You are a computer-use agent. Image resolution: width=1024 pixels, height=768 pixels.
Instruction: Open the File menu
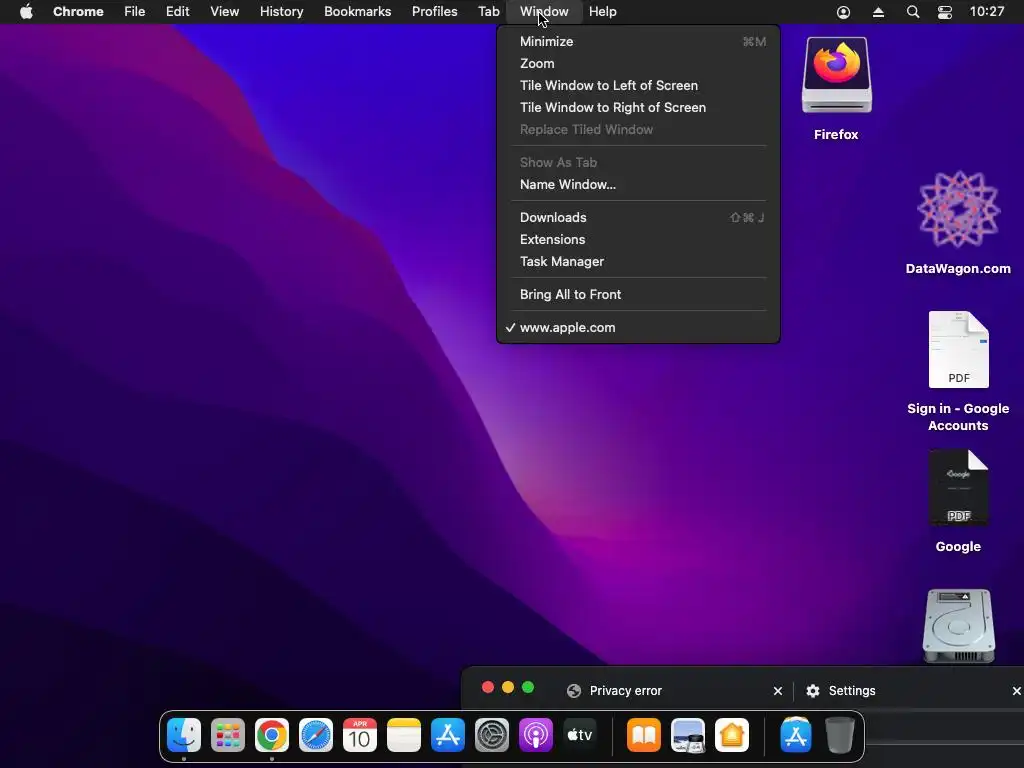coord(135,12)
